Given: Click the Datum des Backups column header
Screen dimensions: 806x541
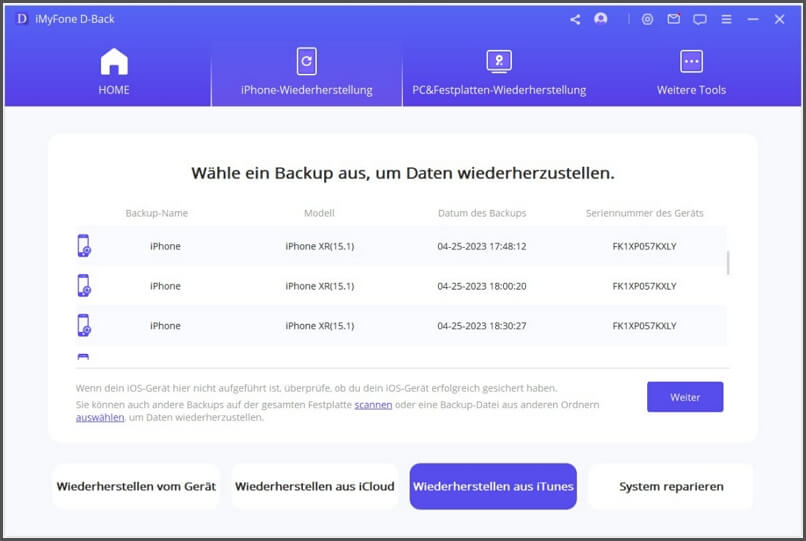Looking at the screenshot, I should click(482, 213).
